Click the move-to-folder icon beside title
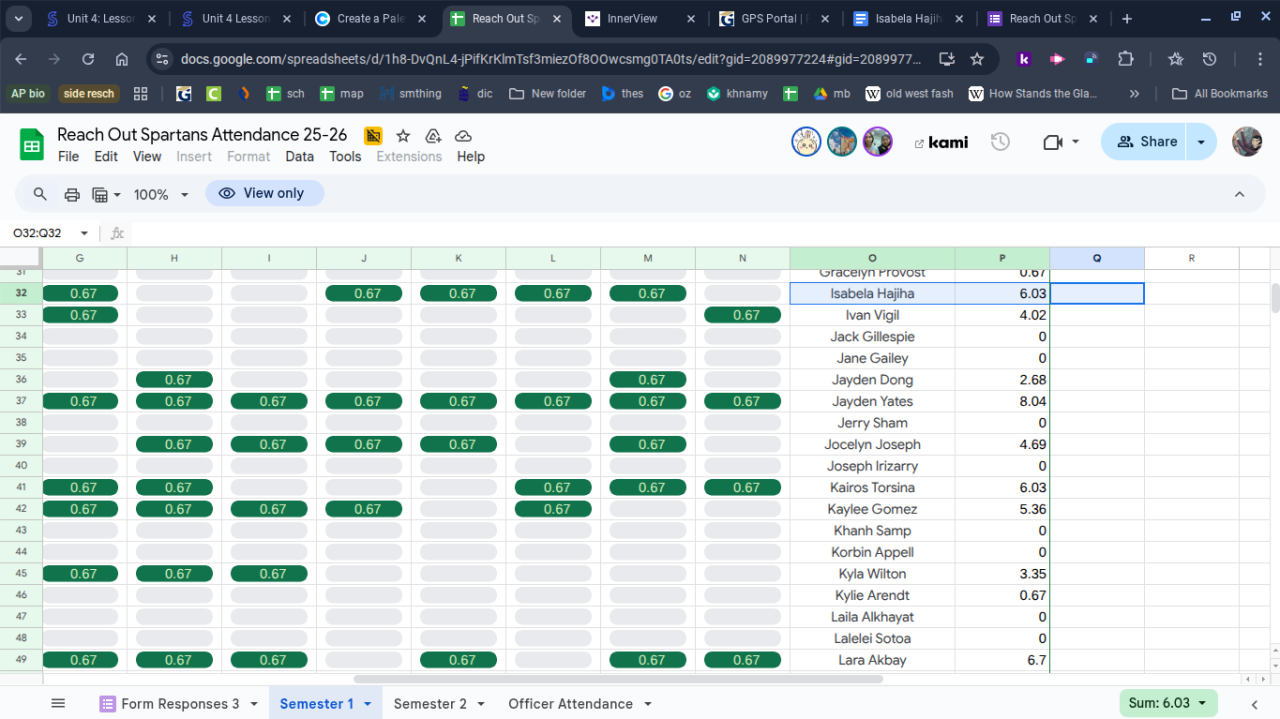Image resolution: width=1280 pixels, height=719 pixels. coord(373,136)
